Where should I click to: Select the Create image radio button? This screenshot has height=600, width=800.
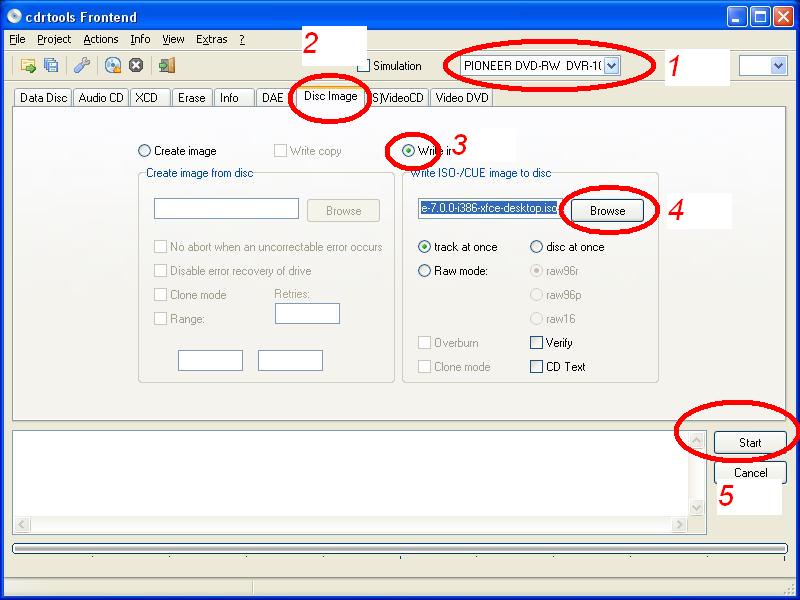point(145,151)
